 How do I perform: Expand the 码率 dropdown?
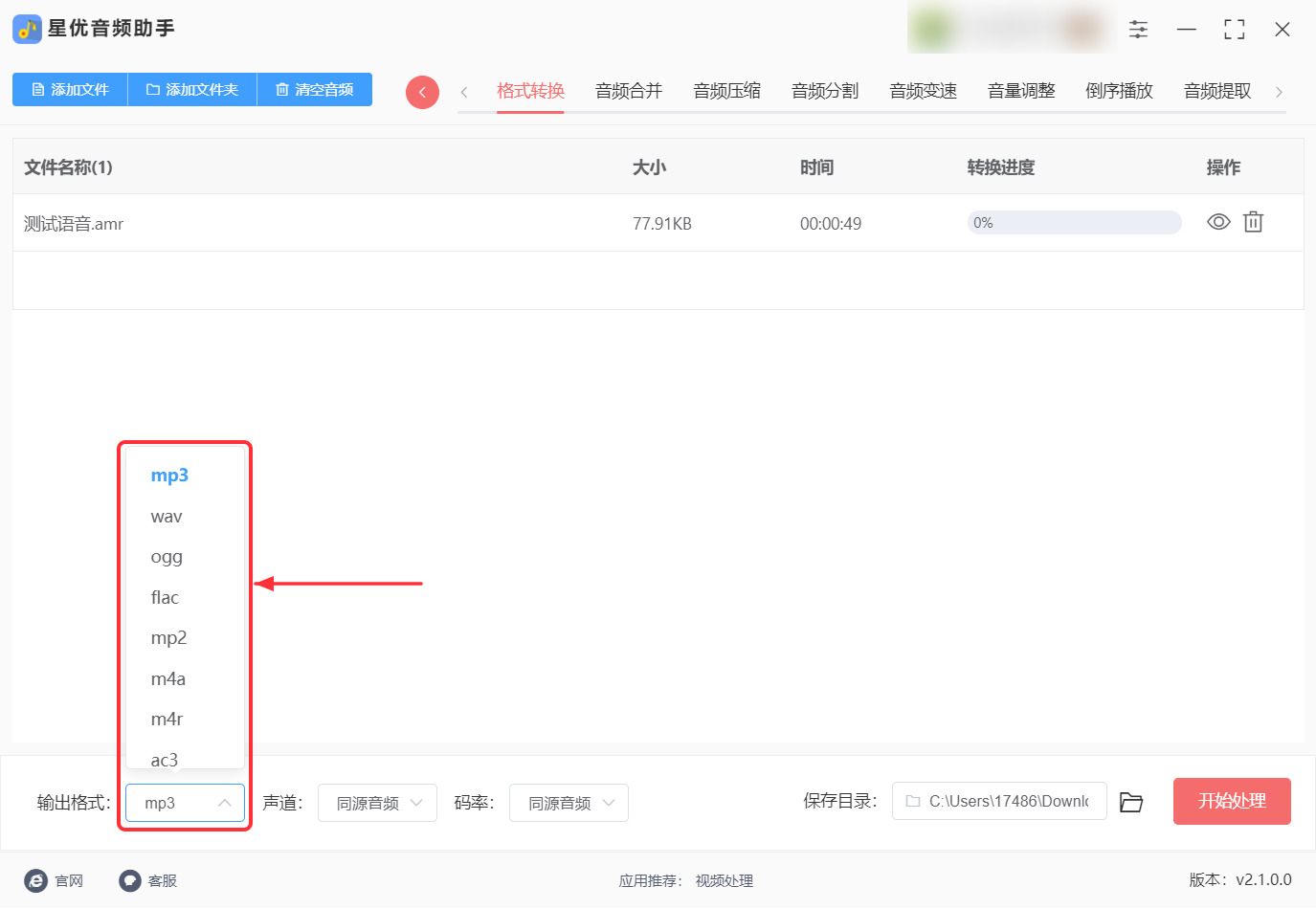569,803
